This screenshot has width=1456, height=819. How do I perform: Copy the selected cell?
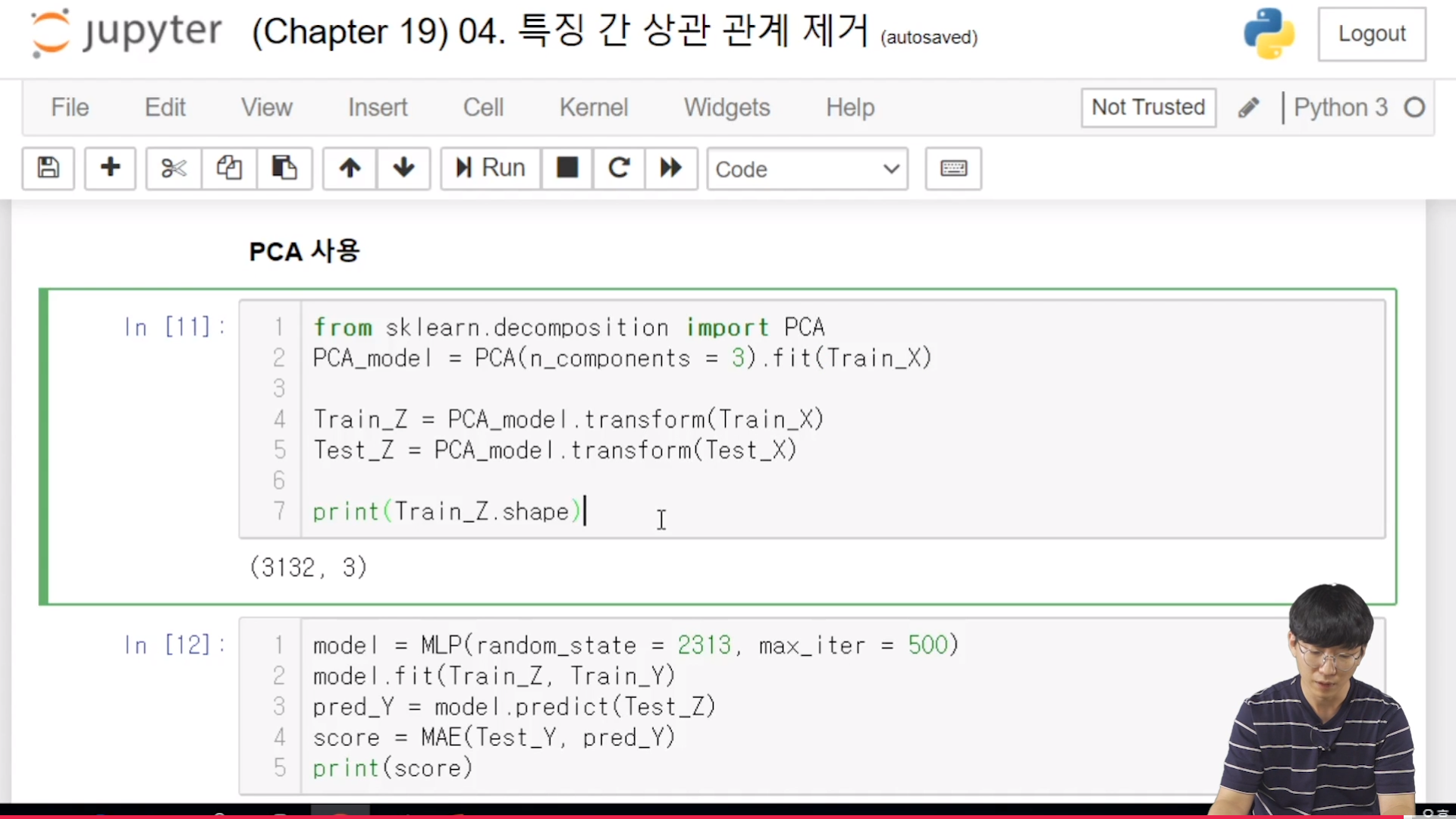229,168
